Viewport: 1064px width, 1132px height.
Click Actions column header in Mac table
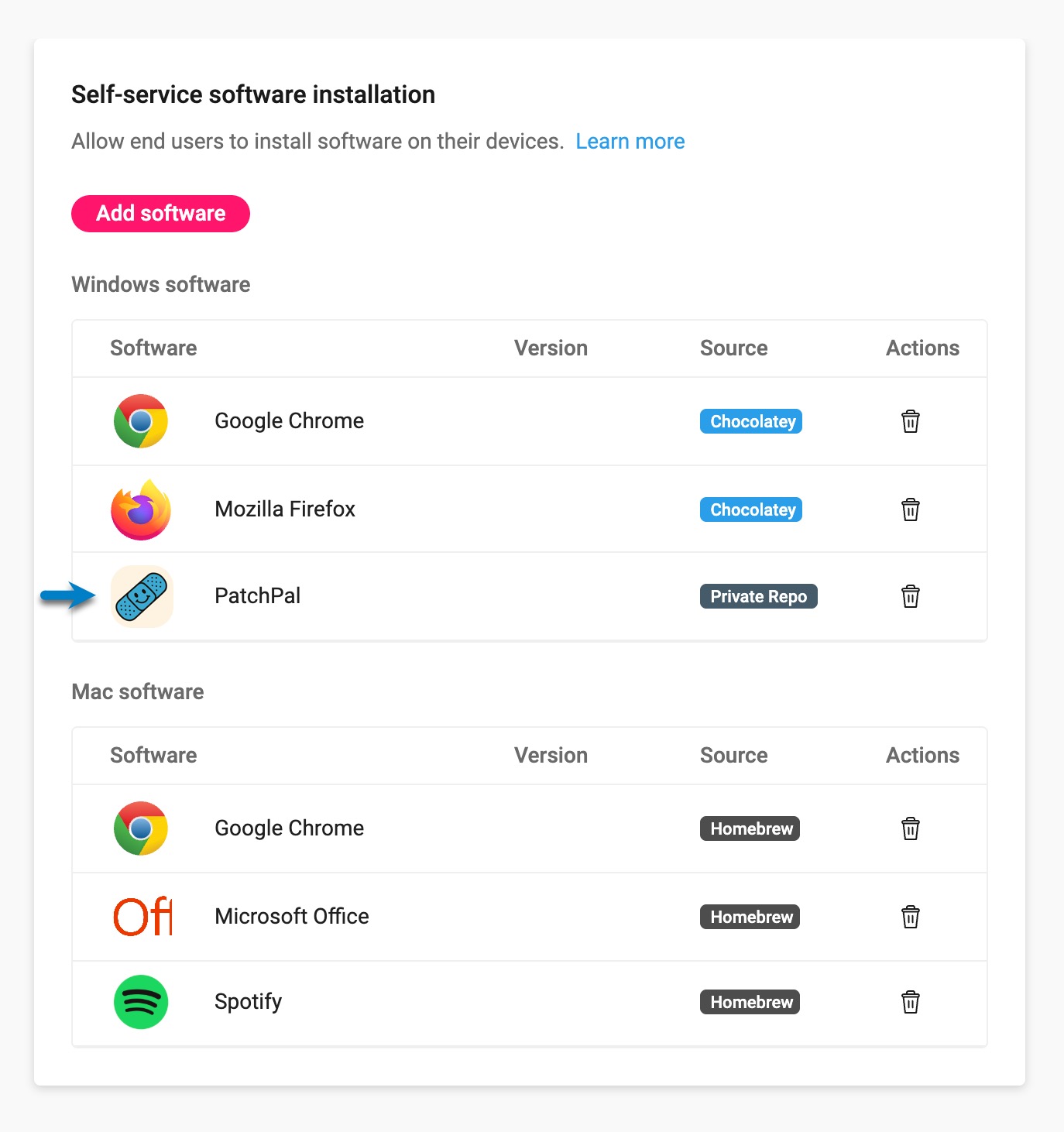coord(922,756)
